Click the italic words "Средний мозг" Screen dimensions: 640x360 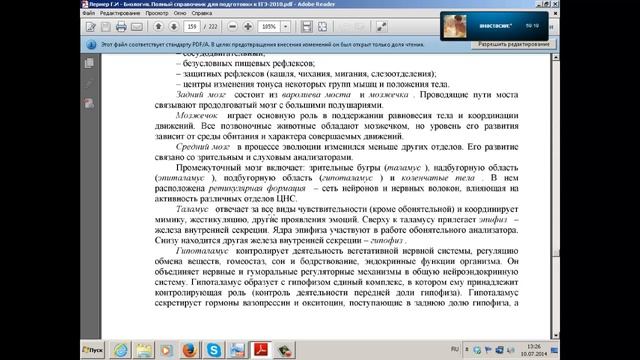coord(203,147)
